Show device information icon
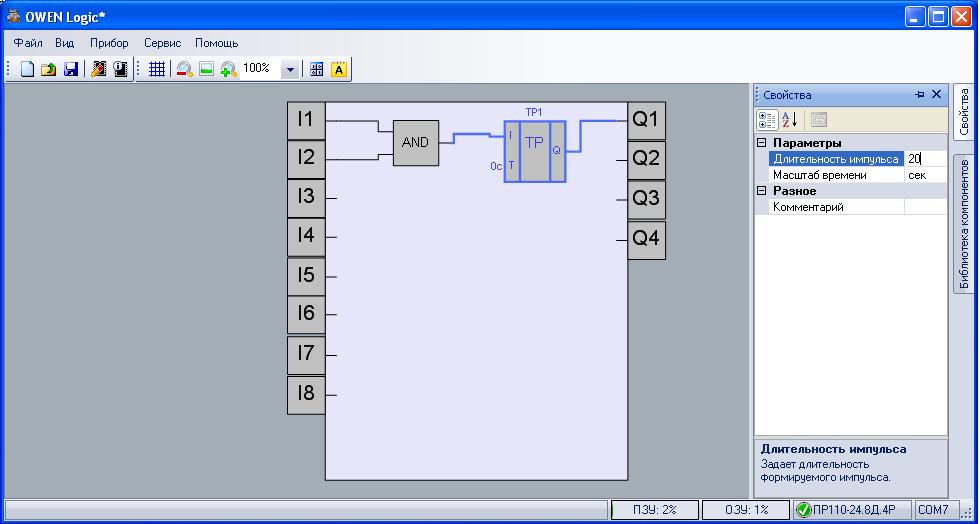 tap(121, 69)
